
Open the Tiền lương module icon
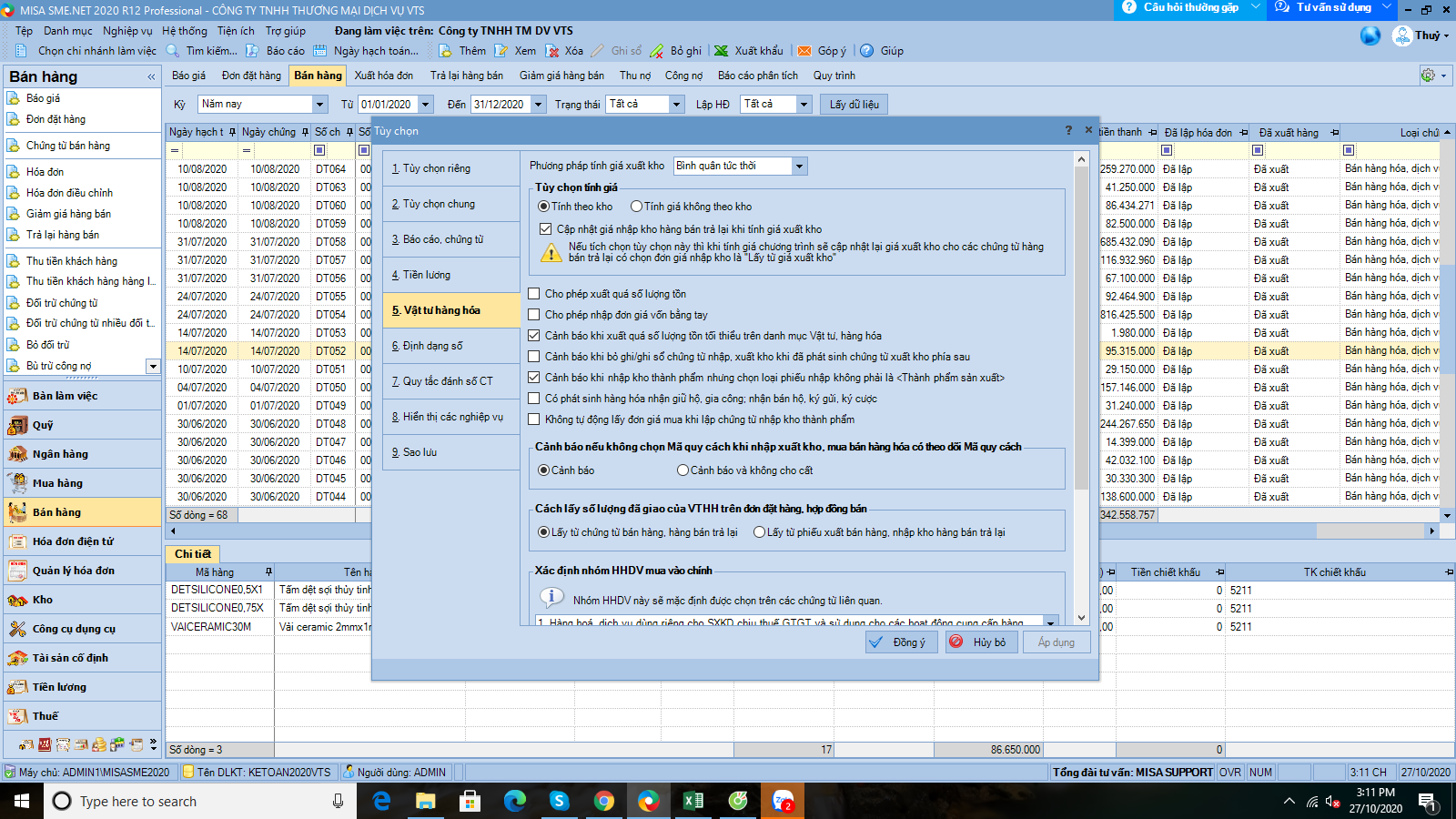17,687
